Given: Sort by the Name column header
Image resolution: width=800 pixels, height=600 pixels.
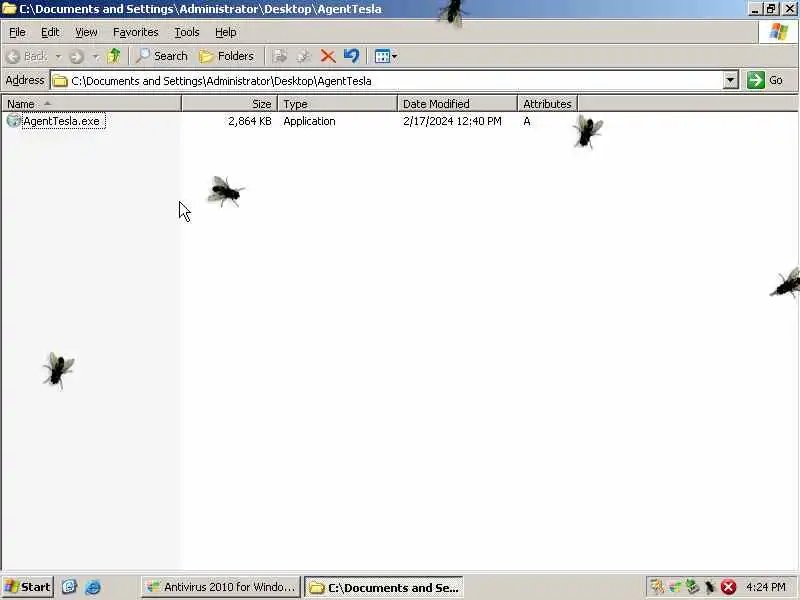Looking at the screenshot, I should (91, 104).
